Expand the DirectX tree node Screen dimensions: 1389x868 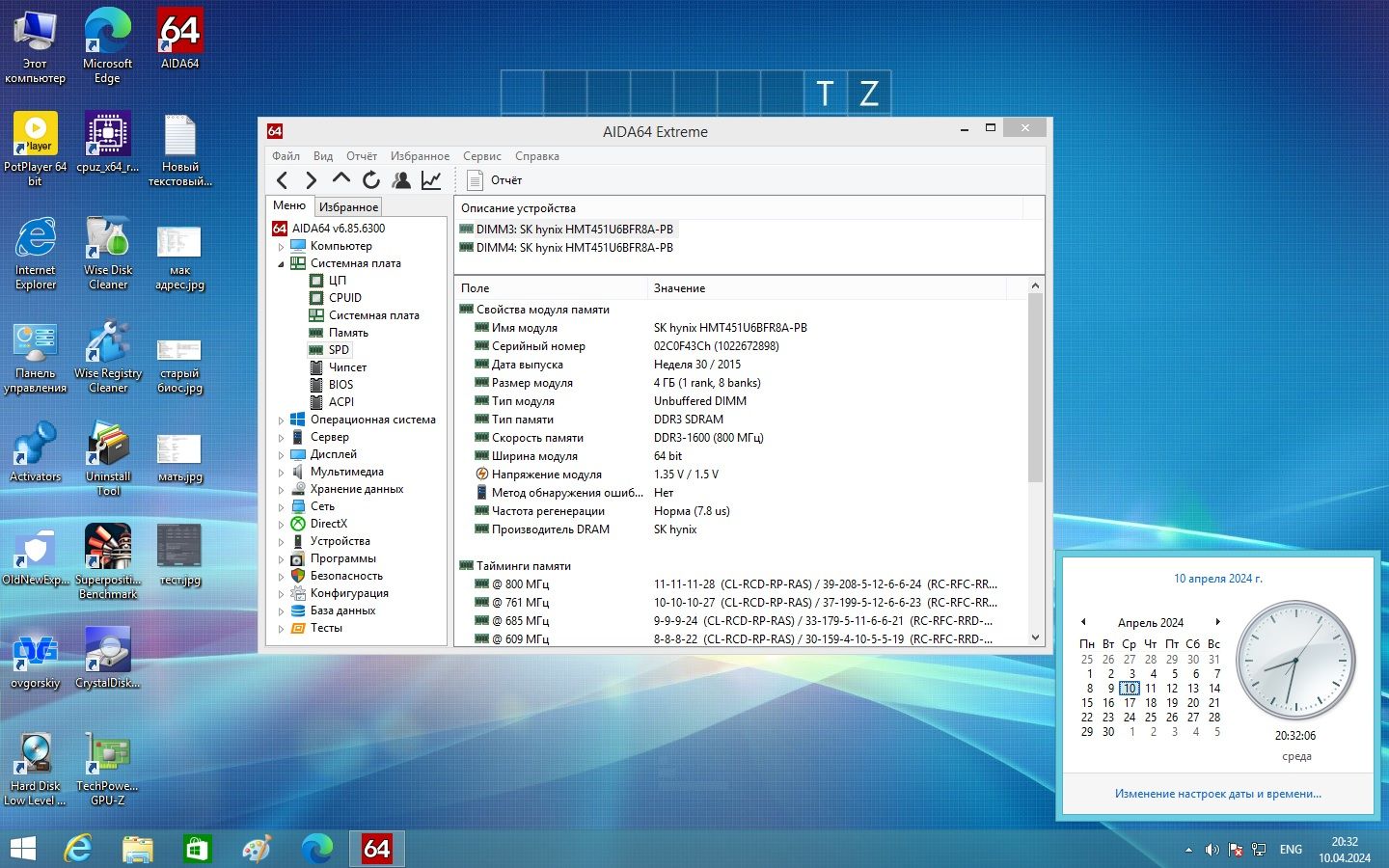click(x=282, y=524)
